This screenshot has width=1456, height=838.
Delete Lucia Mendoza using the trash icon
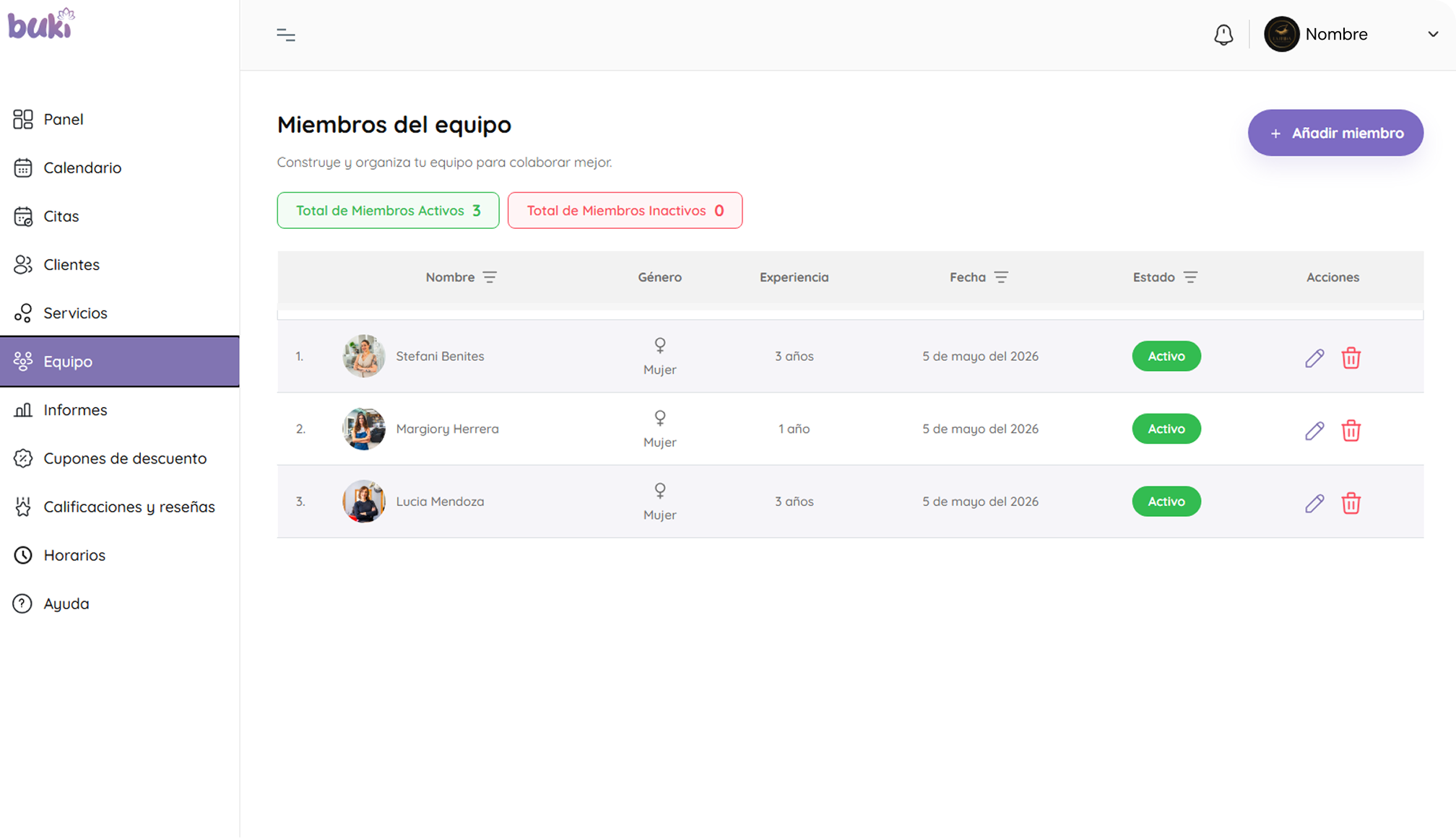pos(1351,503)
